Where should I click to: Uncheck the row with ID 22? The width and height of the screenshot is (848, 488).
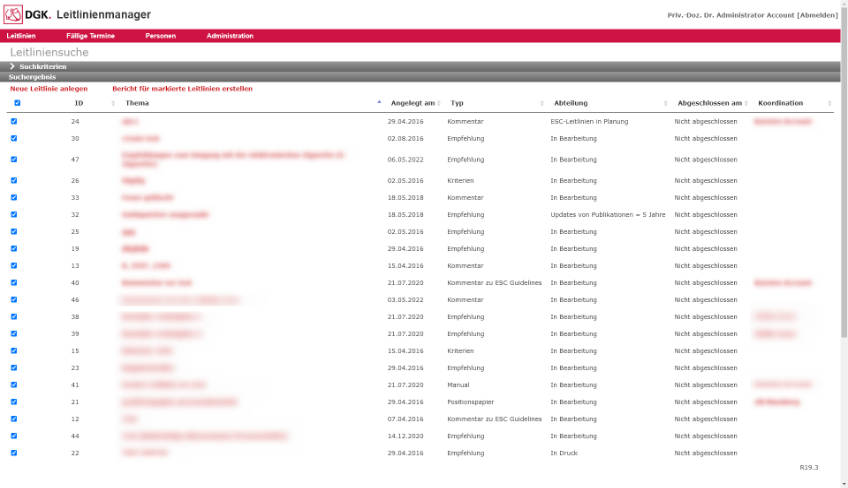tap(14, 453)
